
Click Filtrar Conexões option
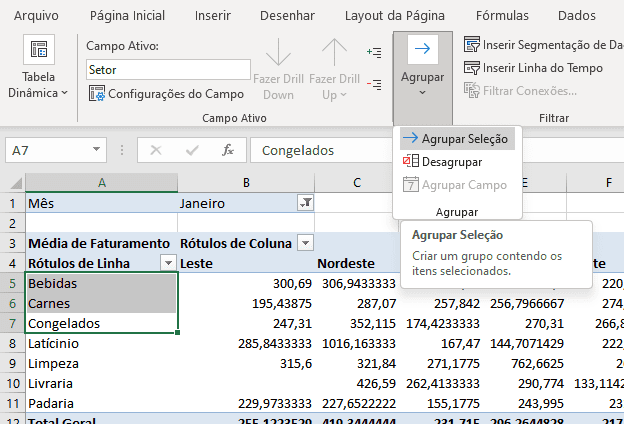tap(520, 91)
